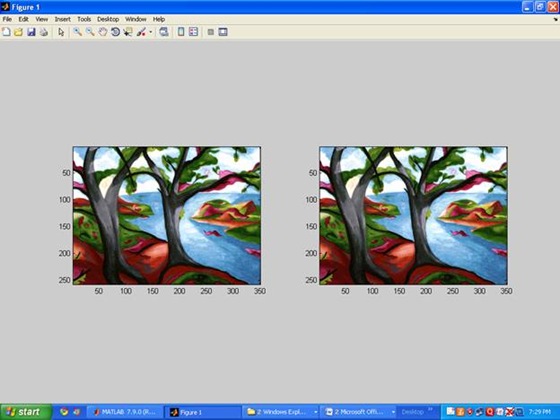Viewport: 560px width, 420px height.
Task: Open the Desktop menu
Action: 108,19
